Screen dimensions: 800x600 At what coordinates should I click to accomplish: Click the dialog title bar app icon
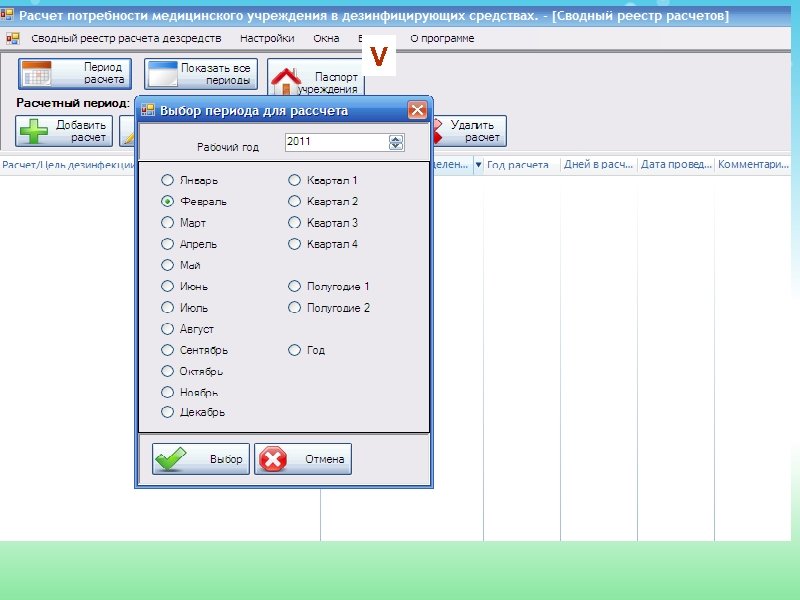click(148, 110)
